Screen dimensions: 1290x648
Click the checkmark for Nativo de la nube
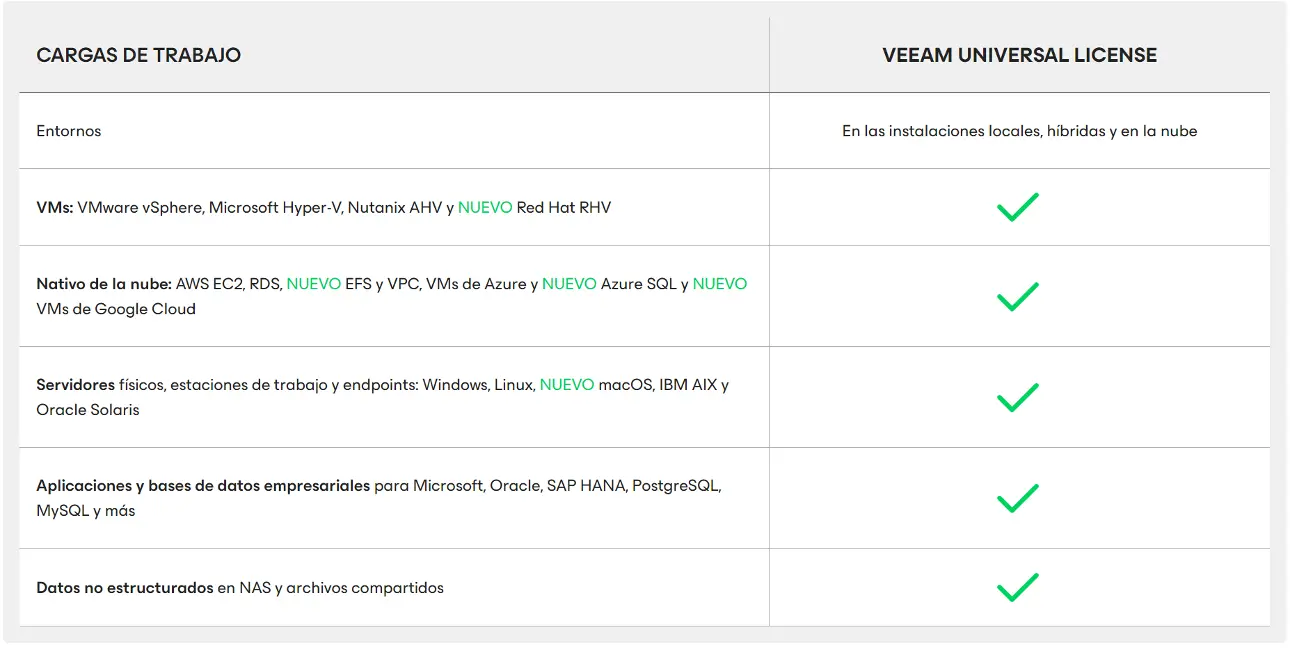1018,296
